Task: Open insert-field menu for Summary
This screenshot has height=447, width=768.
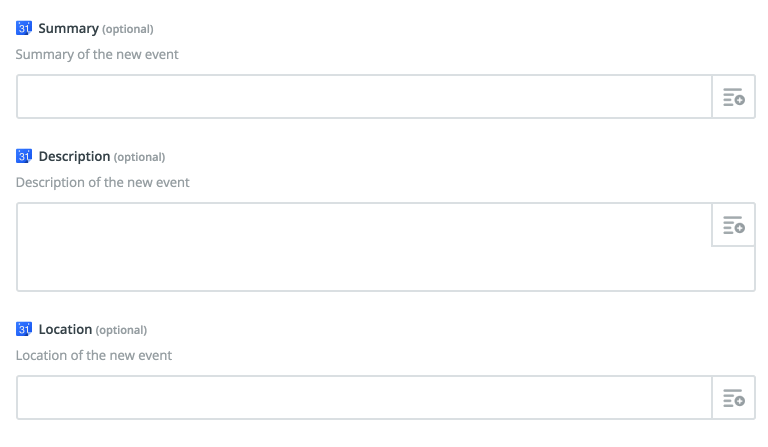Action: pos(734,96)
